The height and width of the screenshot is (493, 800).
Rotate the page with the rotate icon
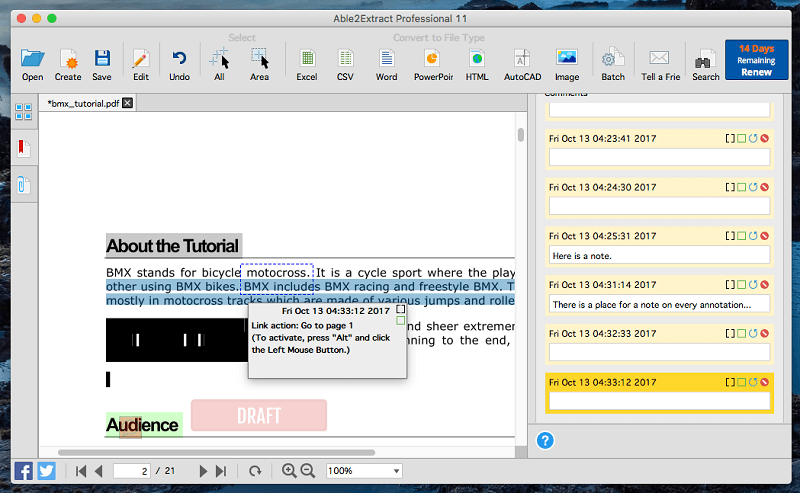pos(255,471)
